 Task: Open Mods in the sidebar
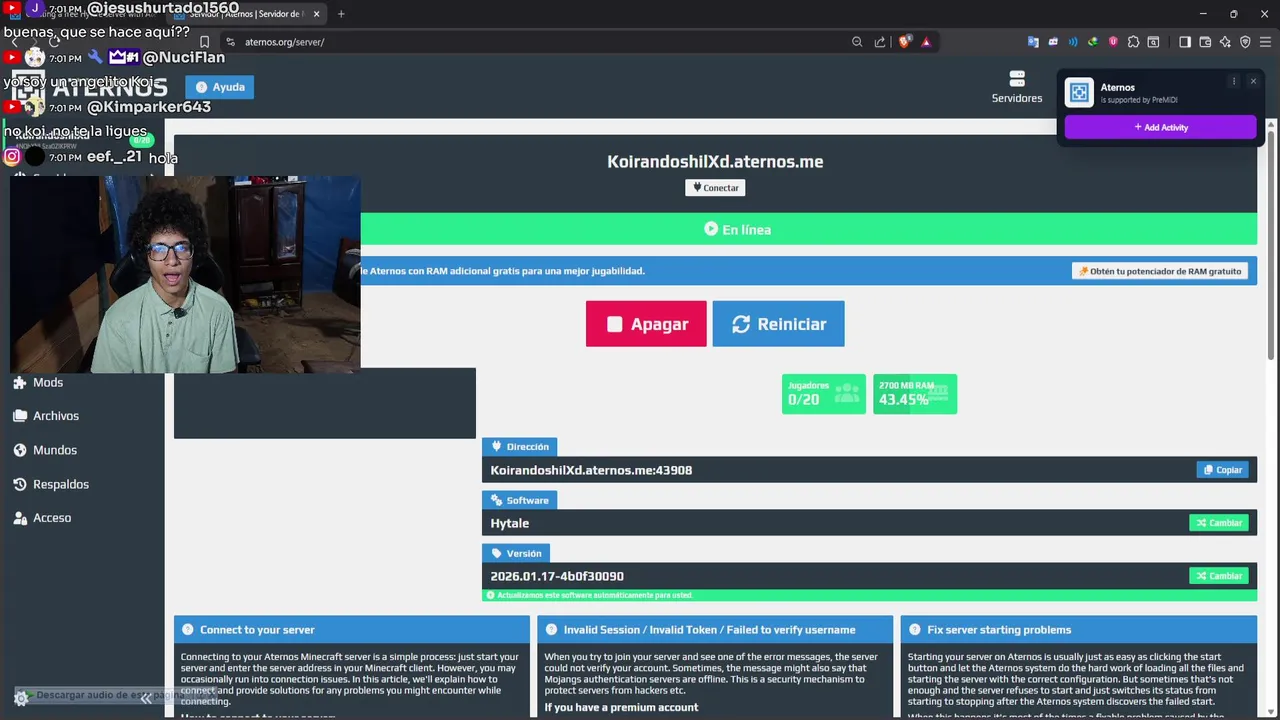coord(48,382)
